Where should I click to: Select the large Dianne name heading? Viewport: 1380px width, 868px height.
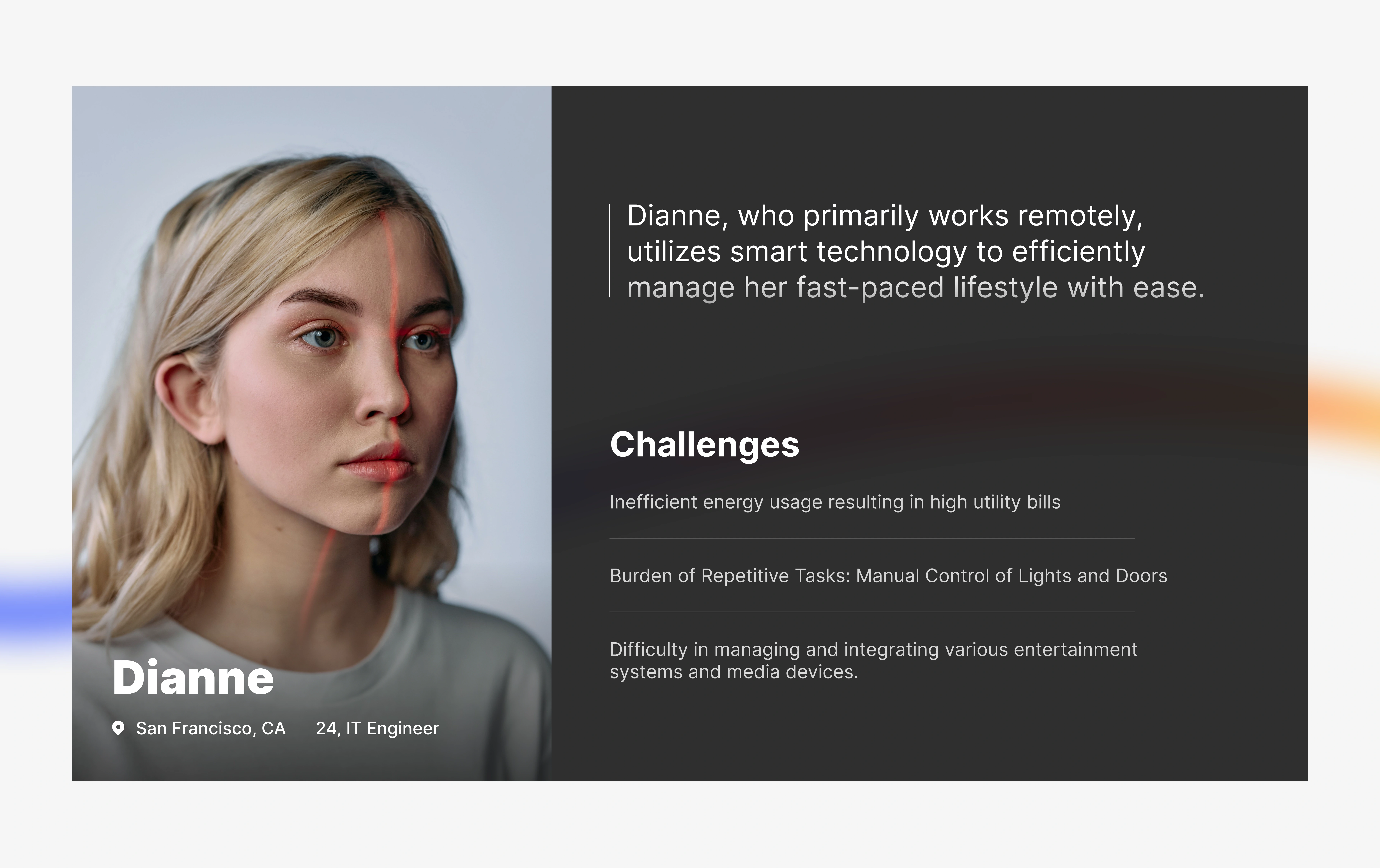coord(193,678)
